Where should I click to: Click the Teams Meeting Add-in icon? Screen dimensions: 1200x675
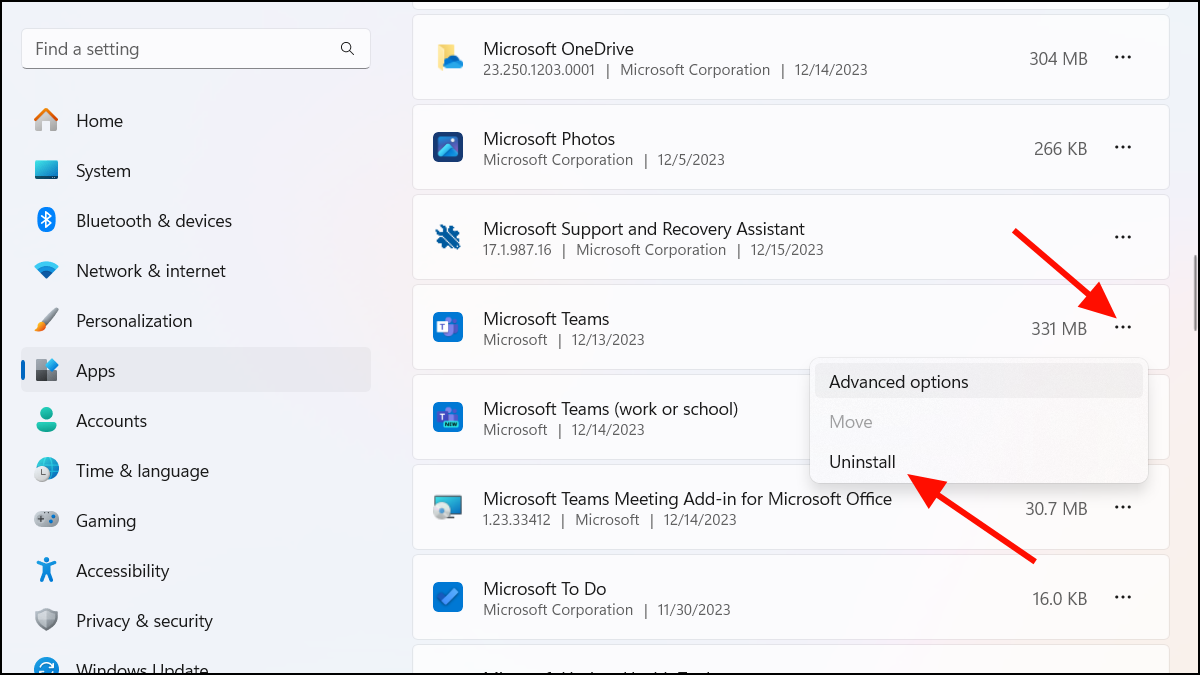pyautogui.click(x=448, y=507)
